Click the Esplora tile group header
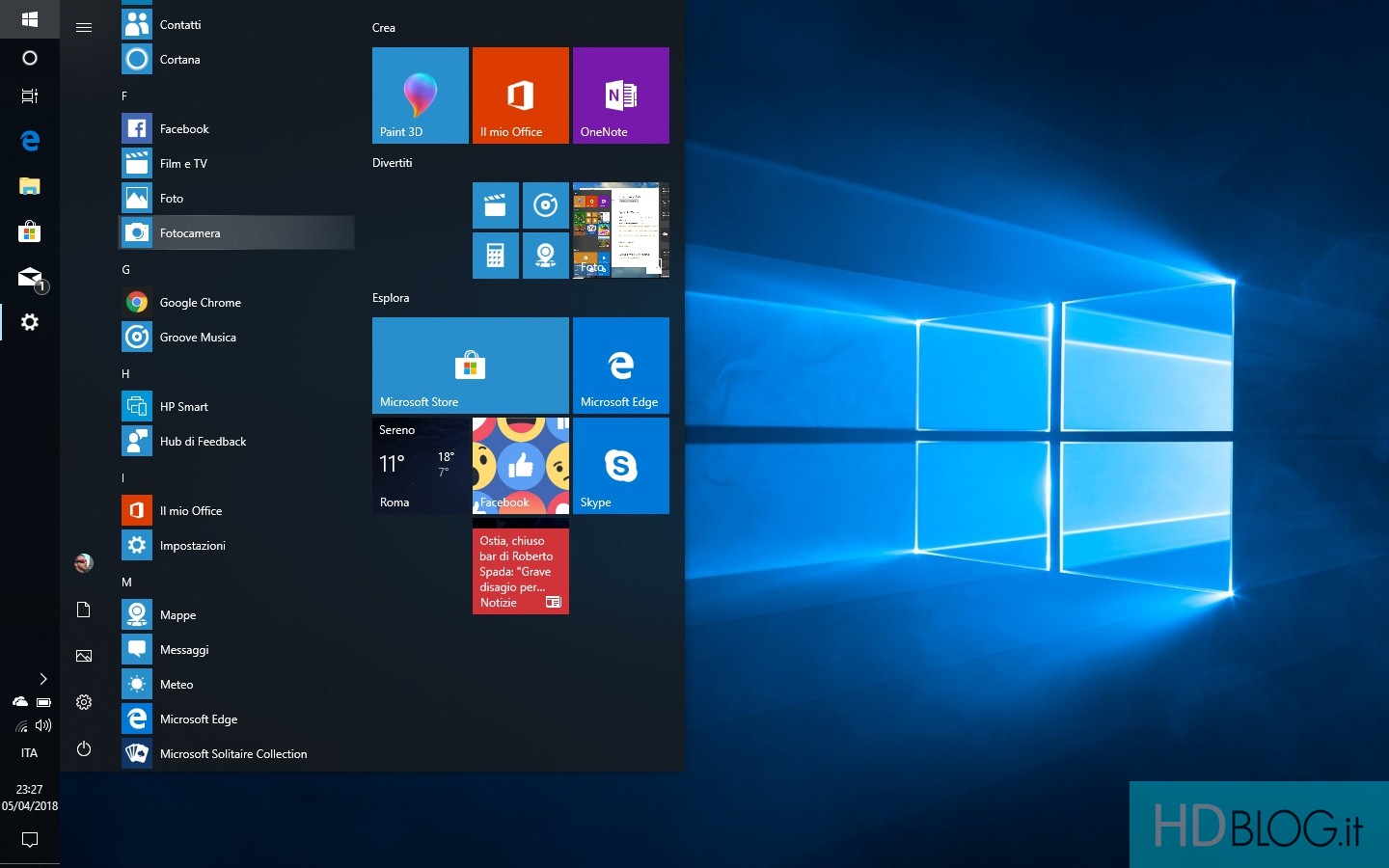 [x=391, y=298]
